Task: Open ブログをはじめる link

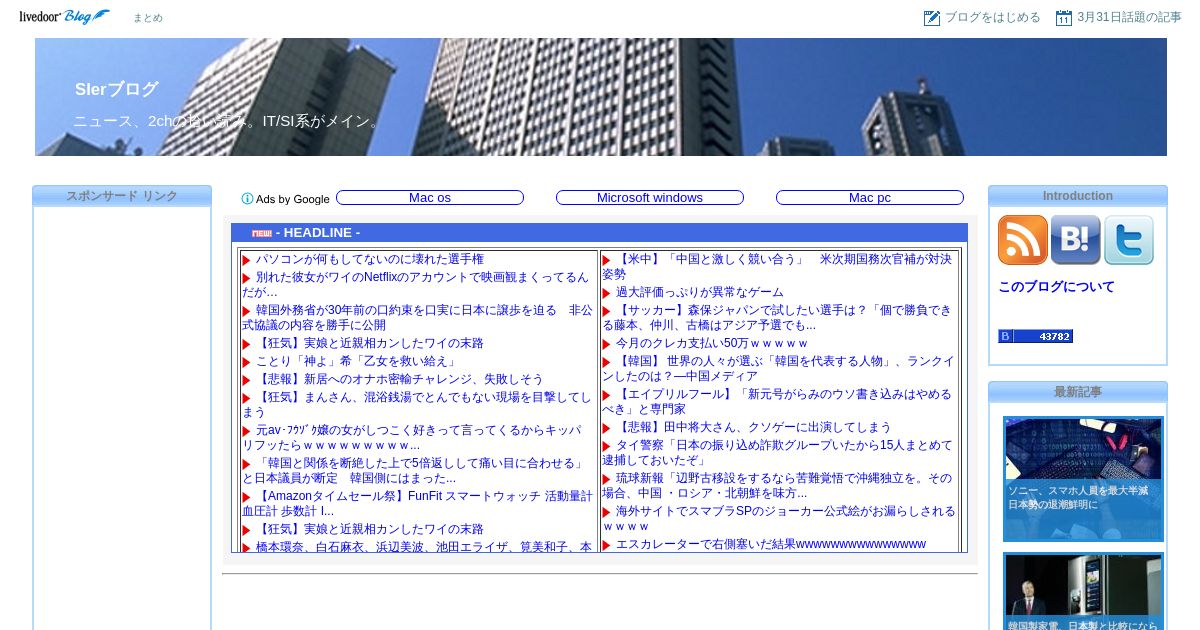Action: coord(992,18)
